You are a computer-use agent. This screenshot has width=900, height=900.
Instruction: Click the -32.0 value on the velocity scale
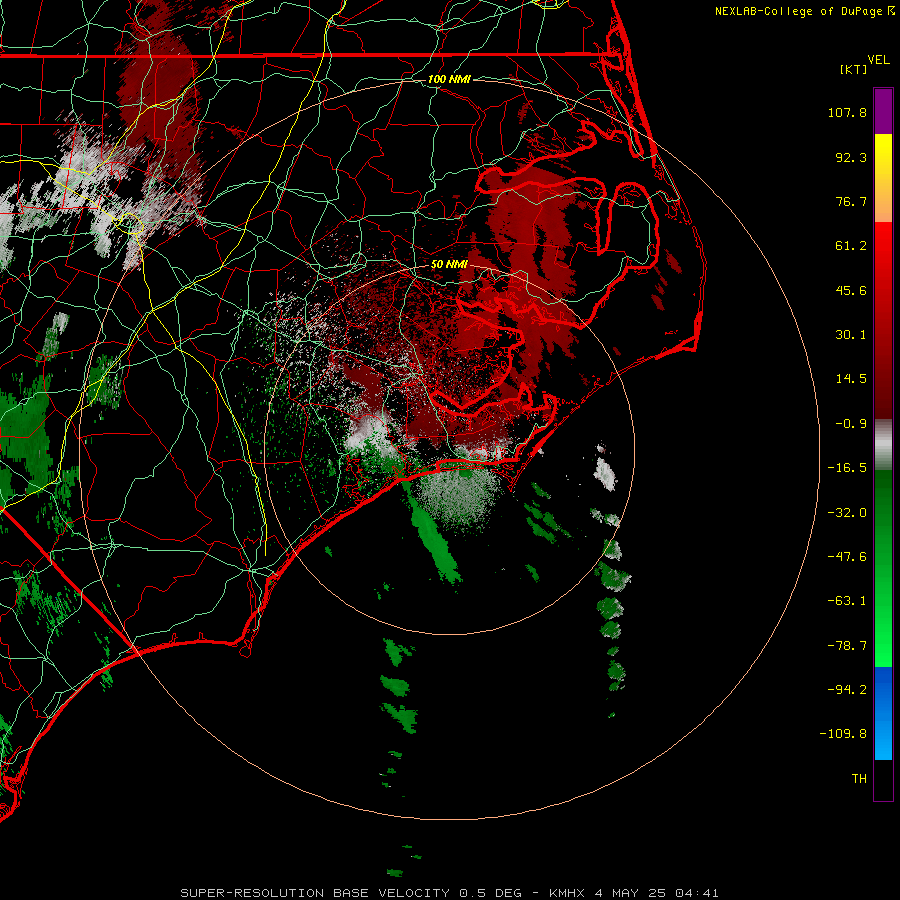(x=847, y=513)
